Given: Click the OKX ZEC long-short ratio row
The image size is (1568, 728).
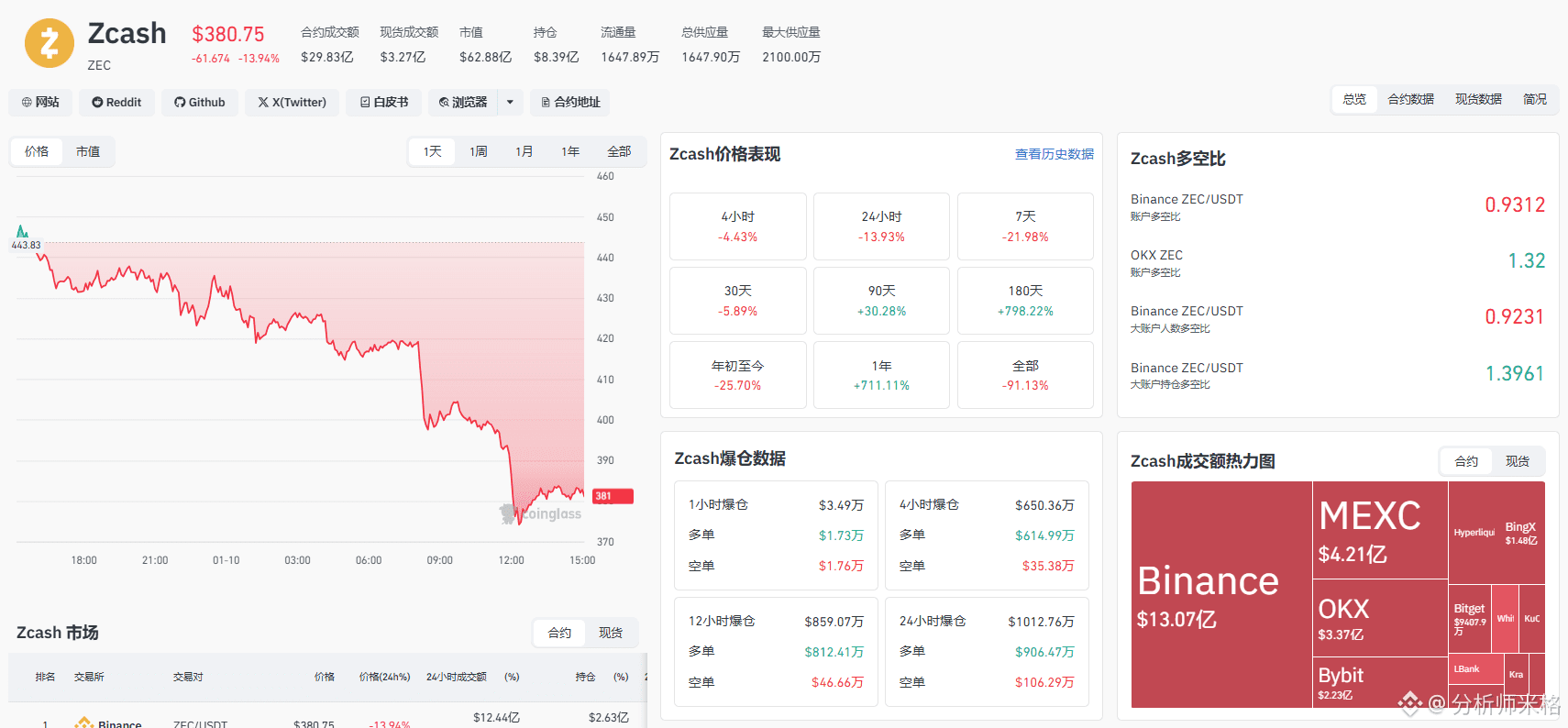Looking at the screenshot, I should point(1338,262).
